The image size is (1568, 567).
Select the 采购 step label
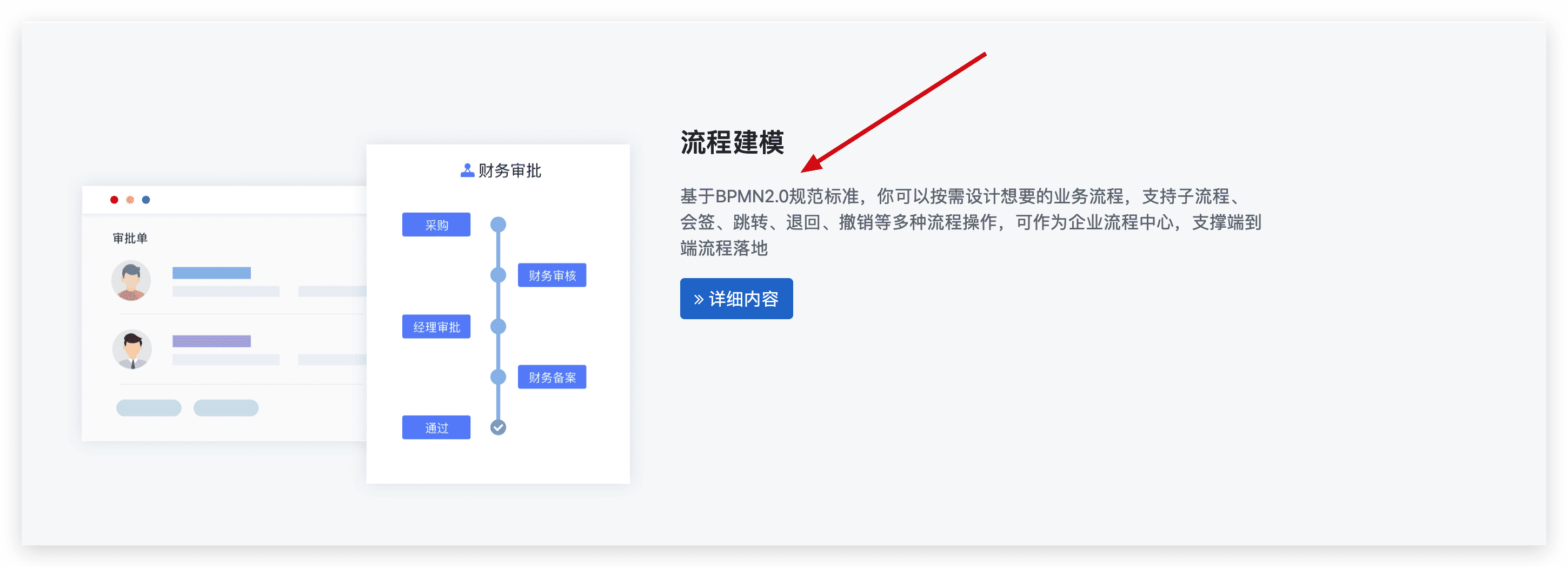[436, 225]
